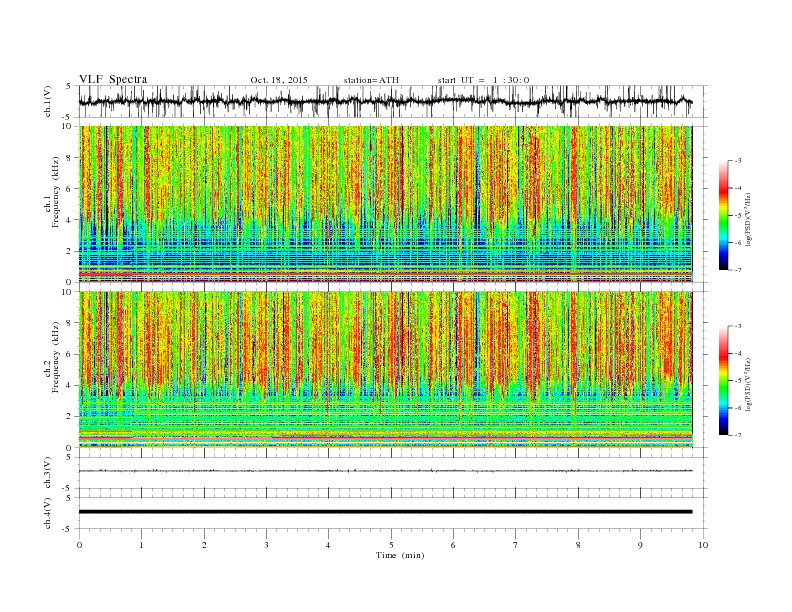
Task: Click time axis tick label "1"
Action: click(141, 545)
